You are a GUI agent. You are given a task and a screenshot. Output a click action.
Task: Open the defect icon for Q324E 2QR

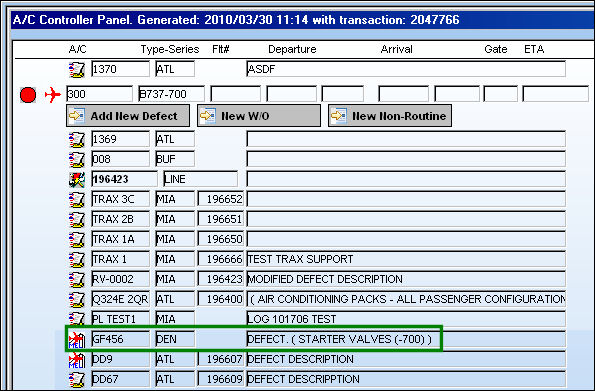pyautogui.click(x=77, y=299)
